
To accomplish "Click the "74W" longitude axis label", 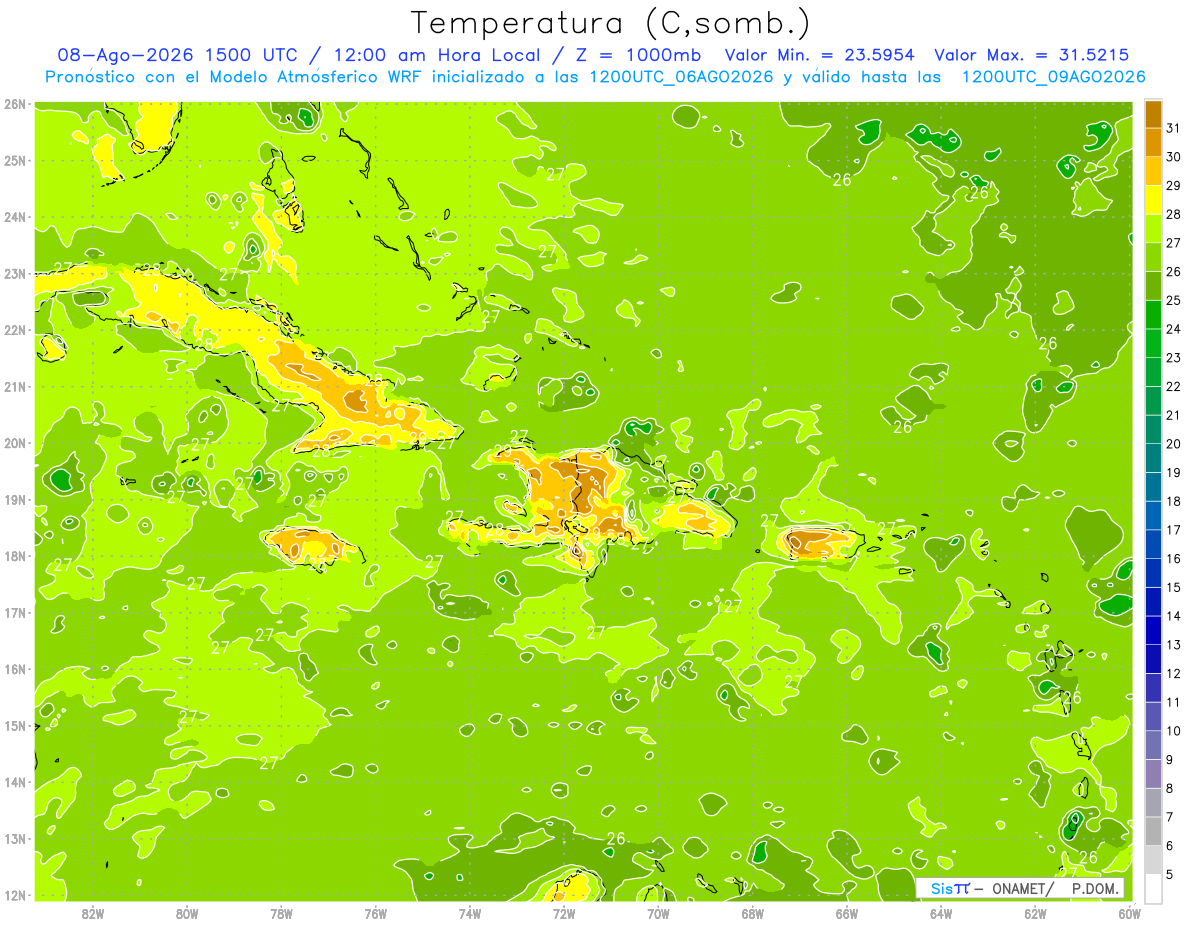I will coord(470,913).
